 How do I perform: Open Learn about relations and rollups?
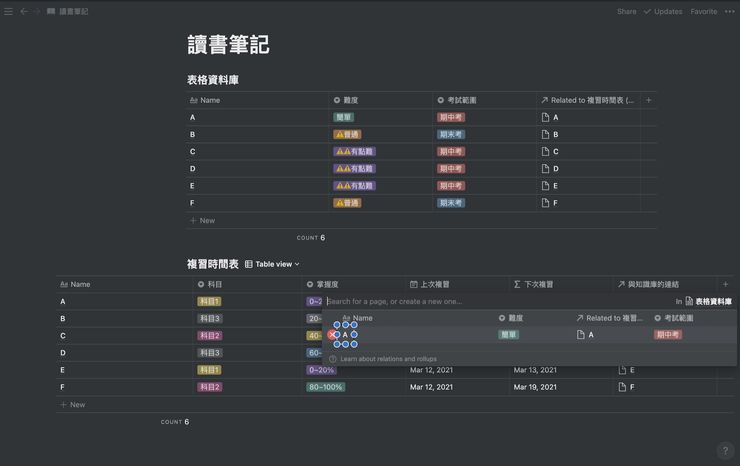383,359
